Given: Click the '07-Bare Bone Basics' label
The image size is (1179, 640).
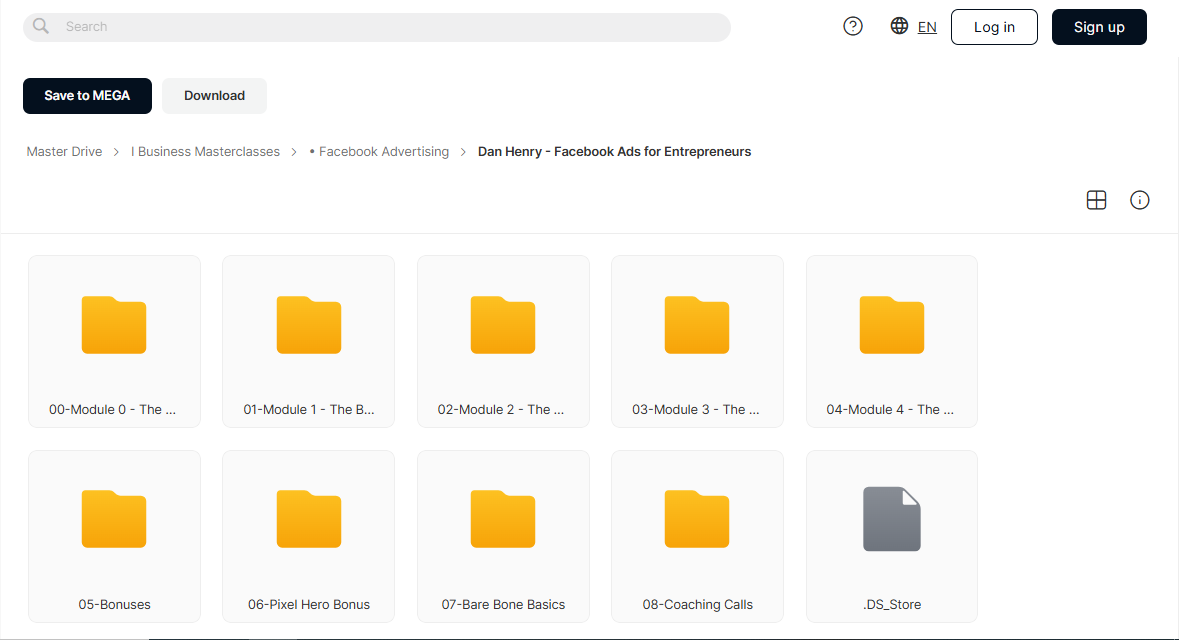Looking at the screenshot, I should pyautogui.click(x=503, y=605).
